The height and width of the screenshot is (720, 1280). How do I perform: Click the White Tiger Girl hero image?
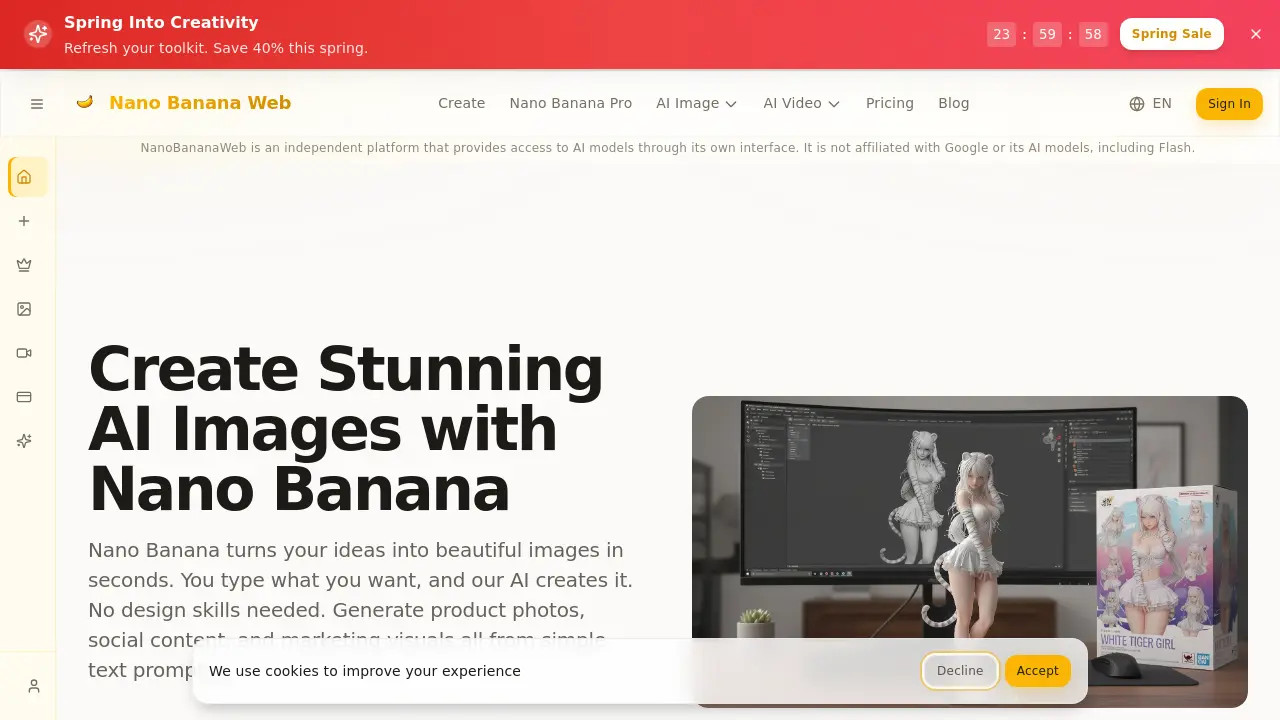click(x=970, y=552)
